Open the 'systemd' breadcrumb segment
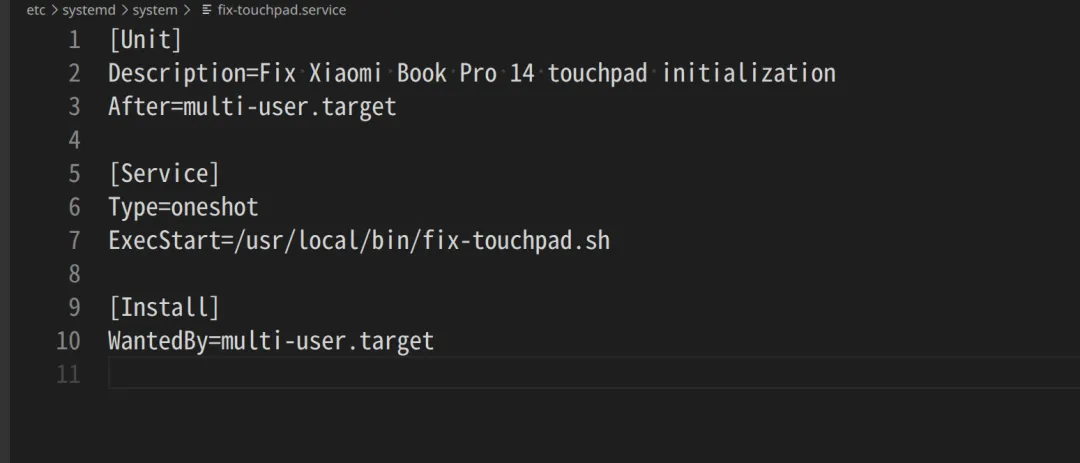The image size is (1080, 463). (x=86, y=10)
